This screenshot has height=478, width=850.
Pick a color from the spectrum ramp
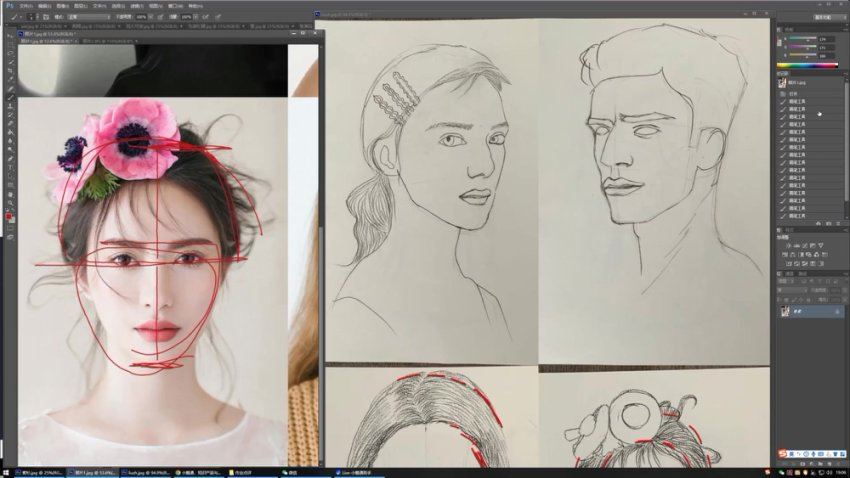808,66
